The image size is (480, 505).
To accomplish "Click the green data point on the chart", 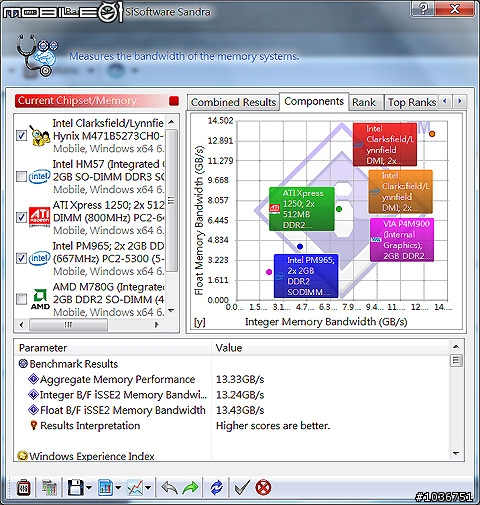I will (339, 209).
